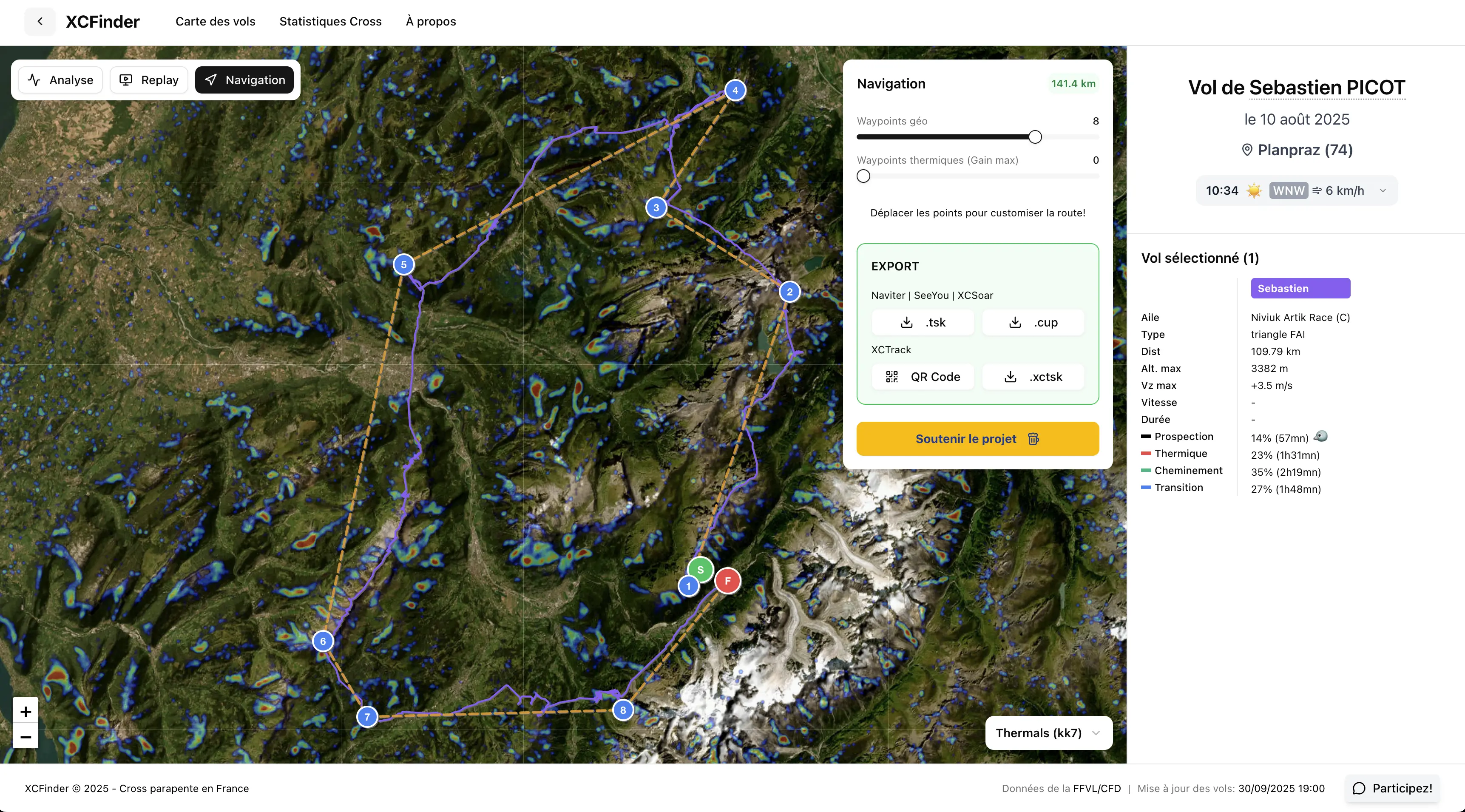The height and width of the screenshot is (812, 1465).
Task: Open the Participez! chat bubble
Action: (x=1392, y=788)
